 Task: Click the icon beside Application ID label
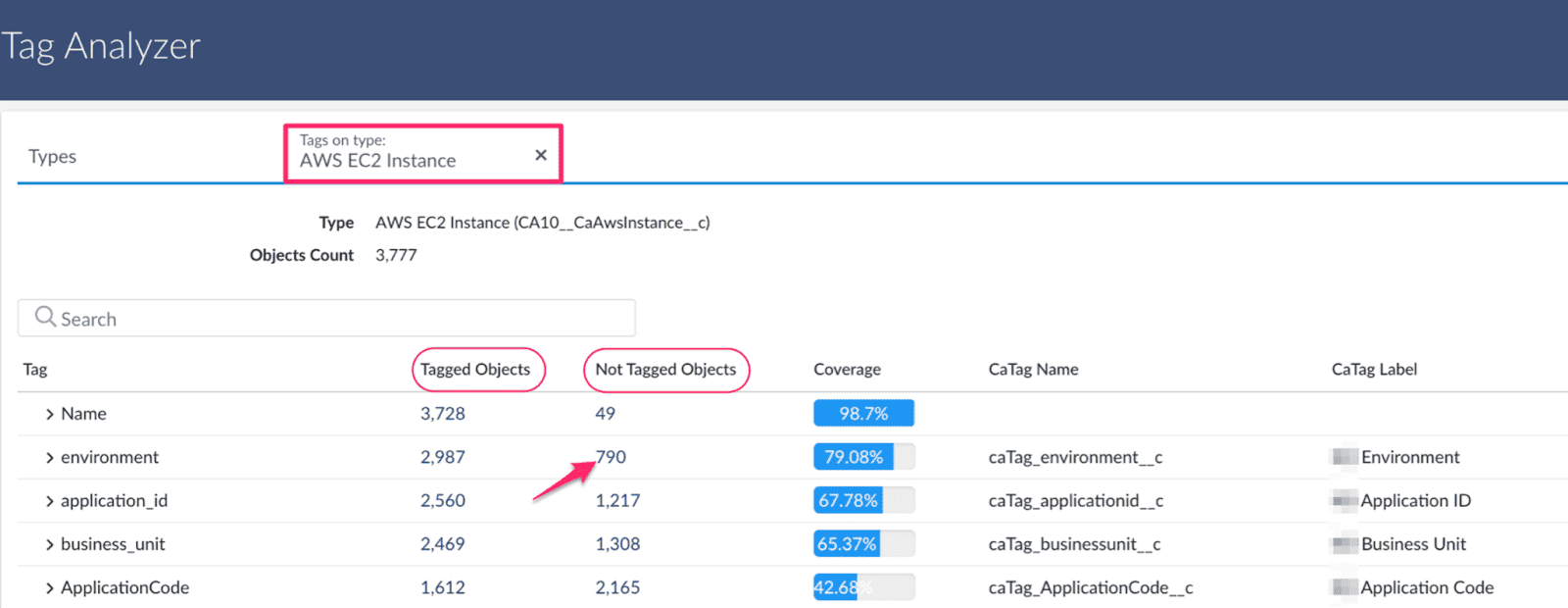click(1345, 500)
